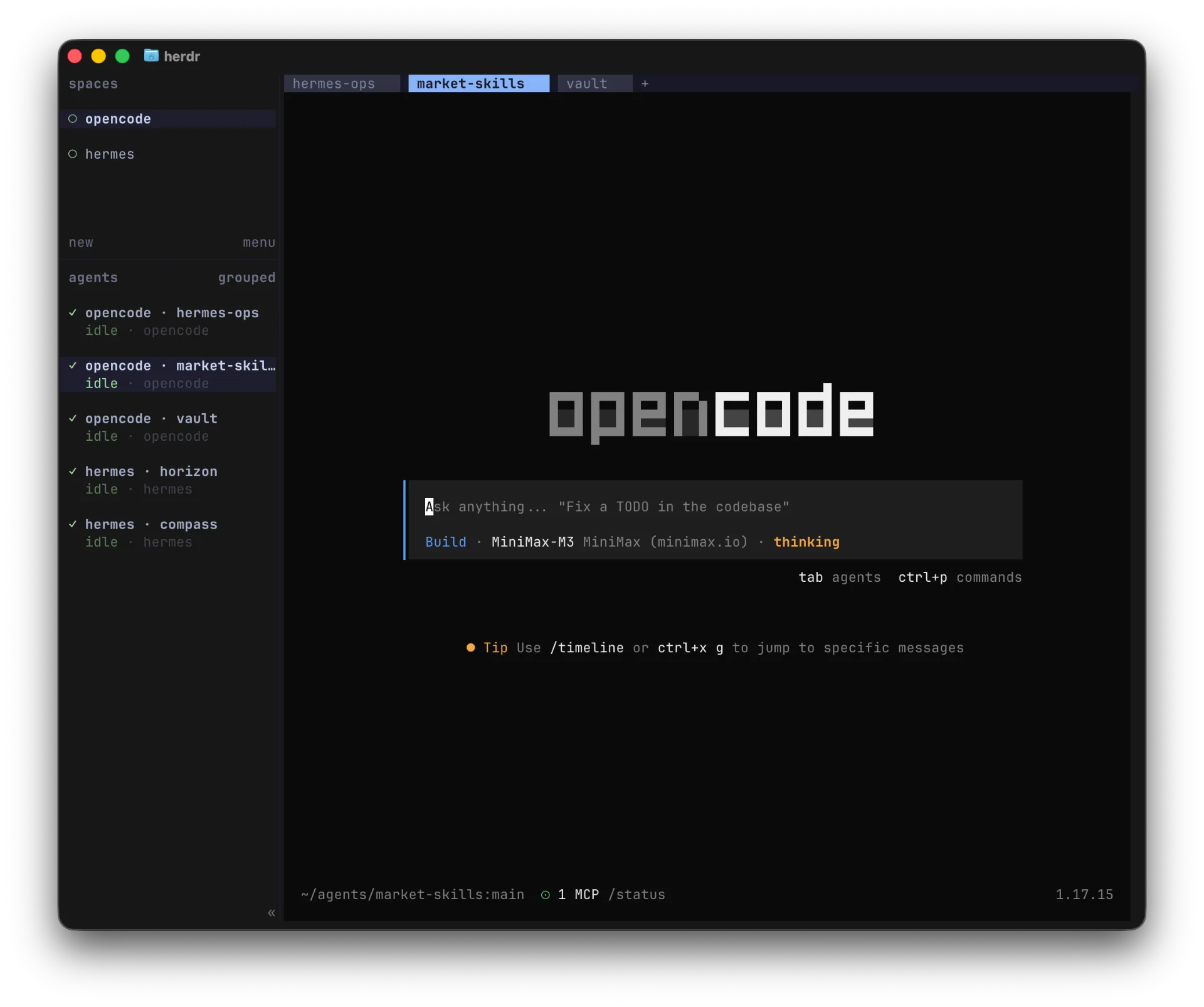Click the Build agent mode label
Image resolution: width=1204 pixels, height=1007 pixels.
click(445, 542)
